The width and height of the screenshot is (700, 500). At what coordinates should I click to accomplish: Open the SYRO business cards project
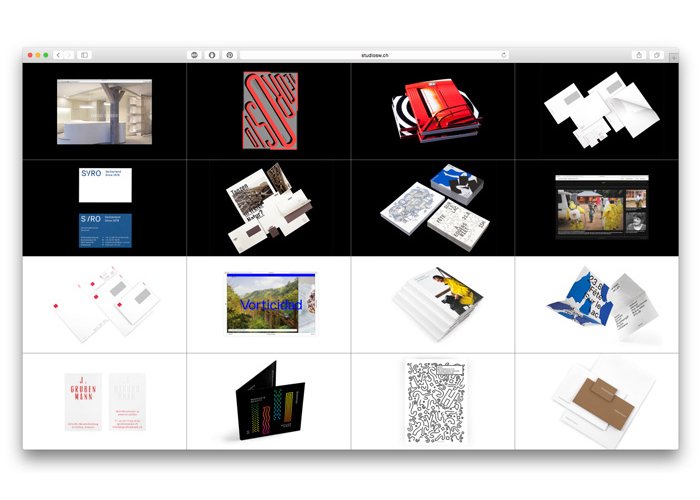(105, 208)
